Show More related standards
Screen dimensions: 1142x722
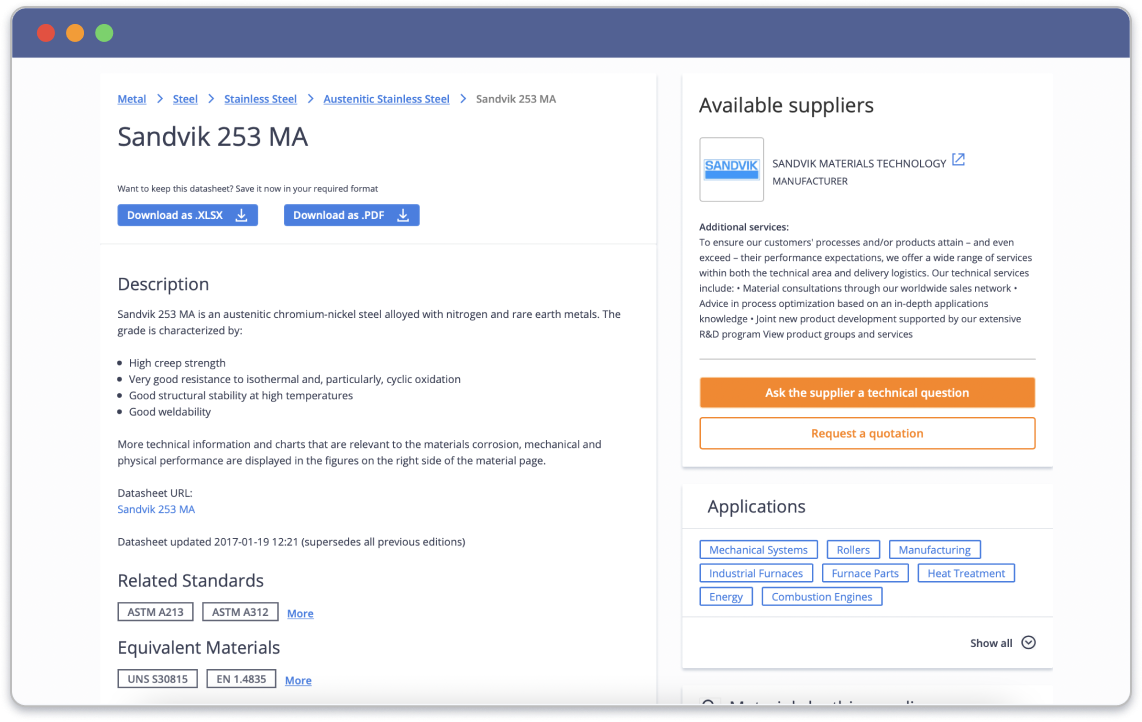point(300,614)
